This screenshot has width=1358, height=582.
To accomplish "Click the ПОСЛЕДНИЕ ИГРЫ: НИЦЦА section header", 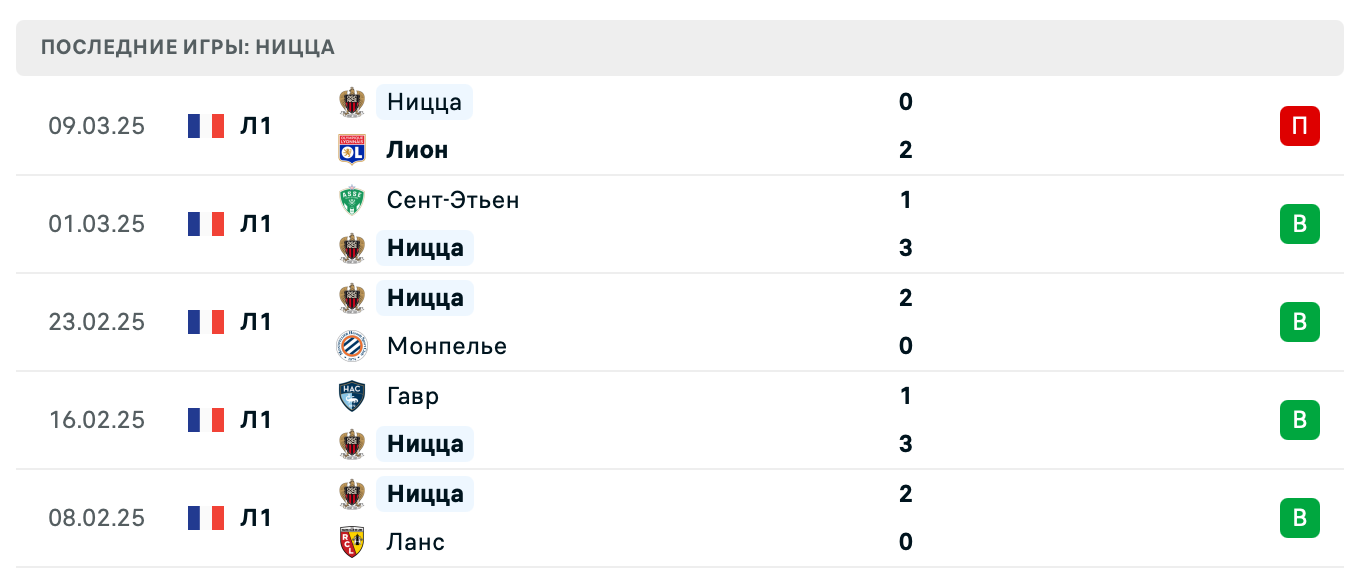I will pos(186,47).
